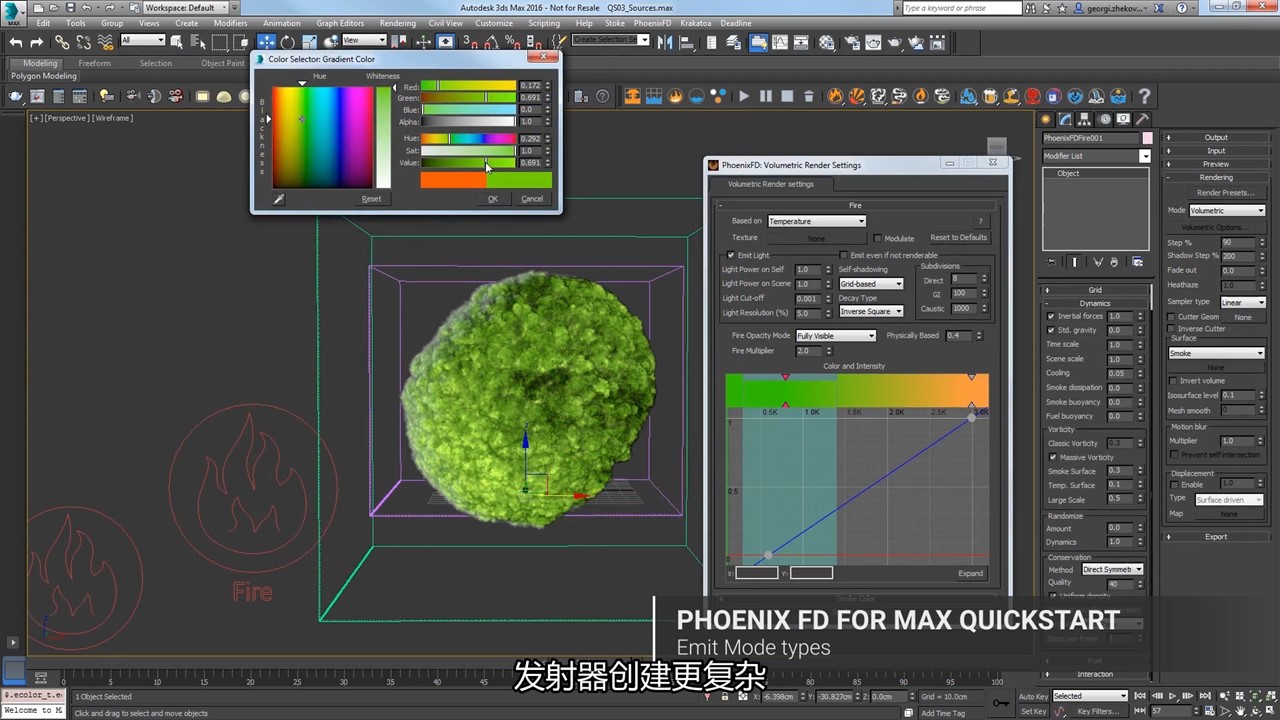Click the Green channel slider in Color Selector
This screenshot has width=1280, height=720.
pos(468,98)
